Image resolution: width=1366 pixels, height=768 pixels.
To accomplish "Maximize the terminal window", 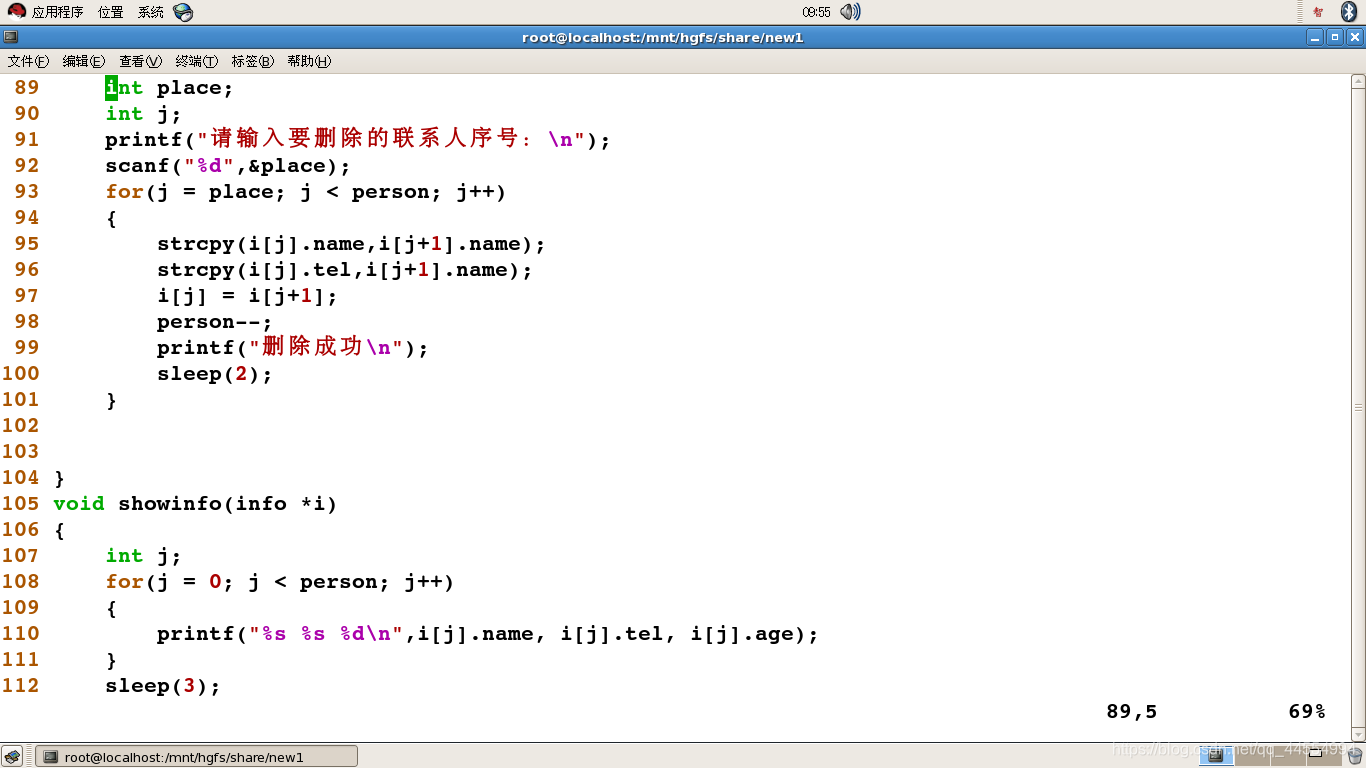I will click(x=1335, y=37).
